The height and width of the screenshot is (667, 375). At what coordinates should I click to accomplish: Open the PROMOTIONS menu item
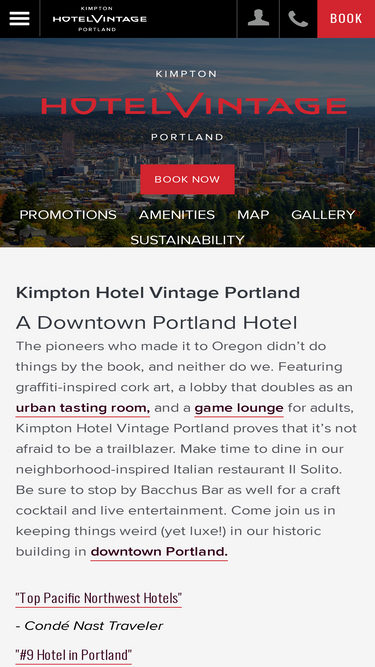pos(68,215)
